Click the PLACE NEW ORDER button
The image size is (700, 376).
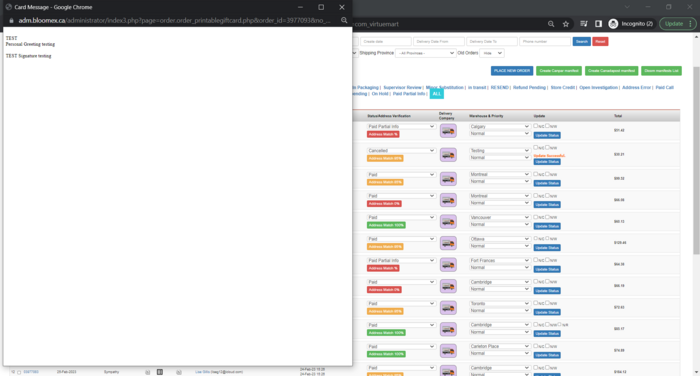tap(512, 71)
